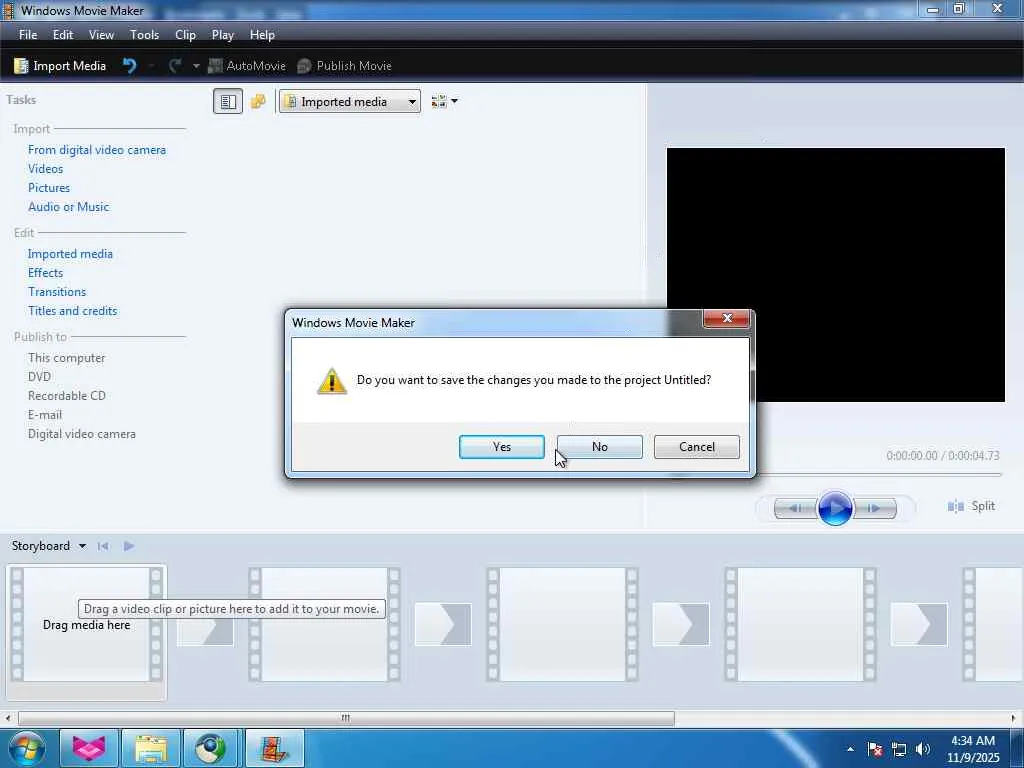
Task: Click the Videos import link
Action: 46,168
